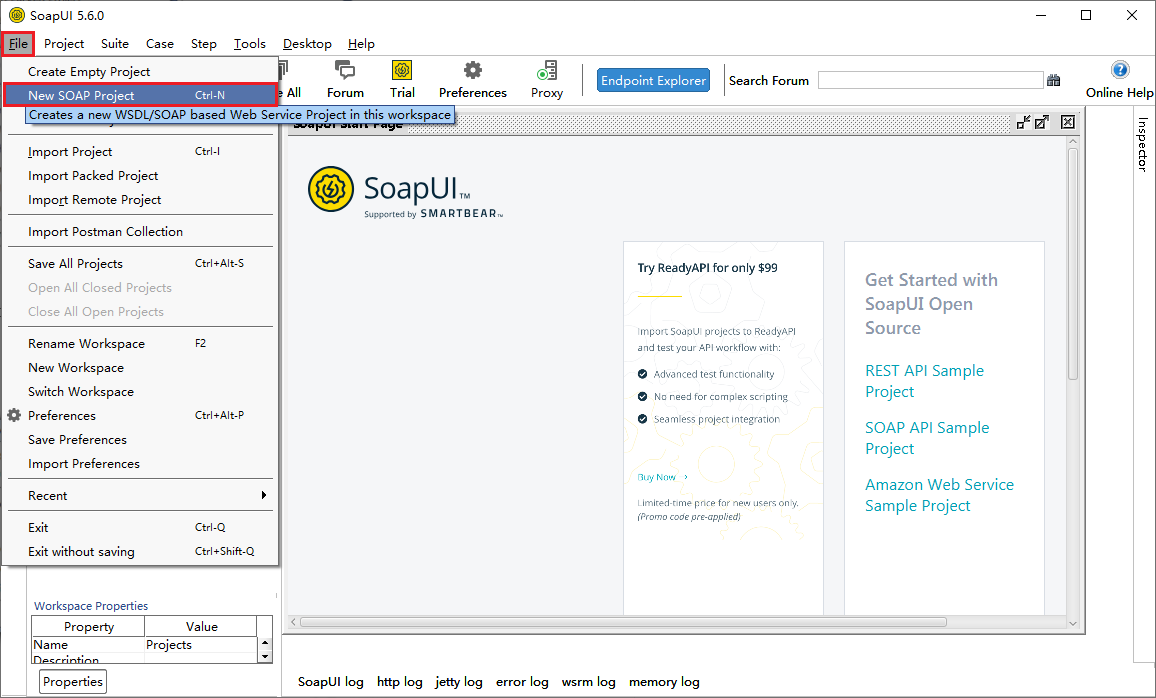Click in the Search Forum field
Image resolution: width=1156 pixels, height=698 pixels.
tap(930, 80)
